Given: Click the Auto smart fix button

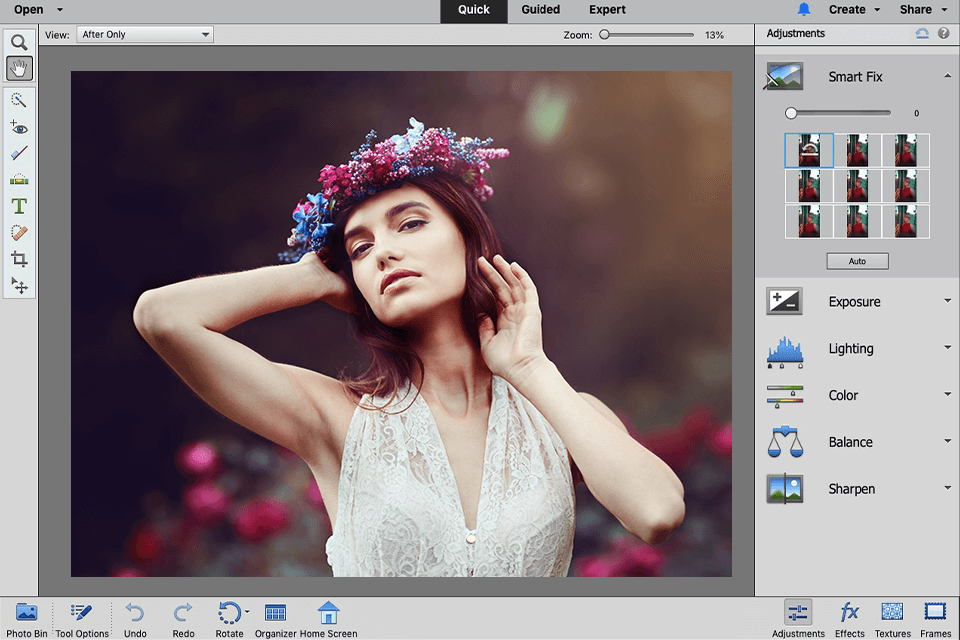Looking at the screenshot, I should (857, 261).
